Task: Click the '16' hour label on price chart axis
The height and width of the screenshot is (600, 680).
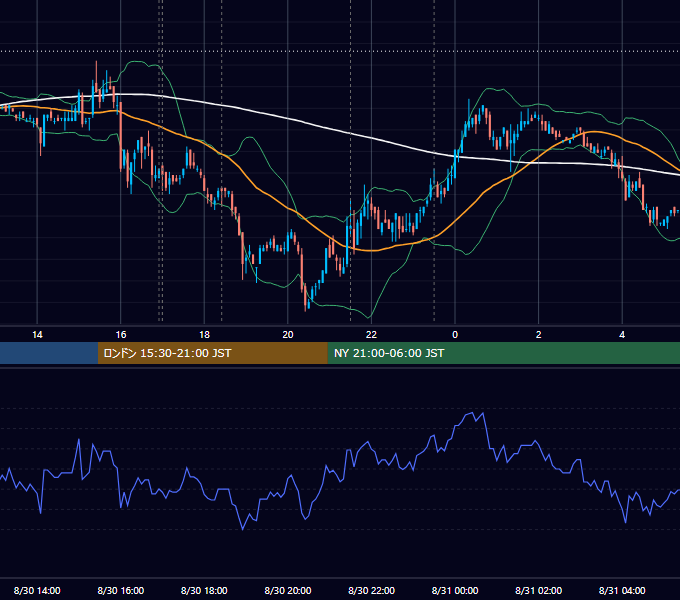Action: pyautogui.click(x=121, y=335)
